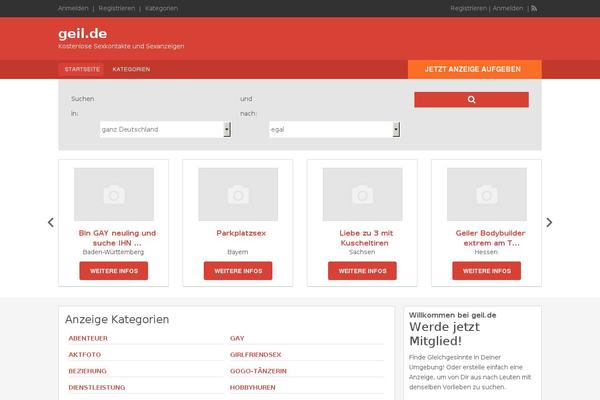Image resolution: width=600 pixels, height=400 pixels.
Task: Open the 'Bin GAY neuling und suche IHN' title
Action: coord(117,238)
